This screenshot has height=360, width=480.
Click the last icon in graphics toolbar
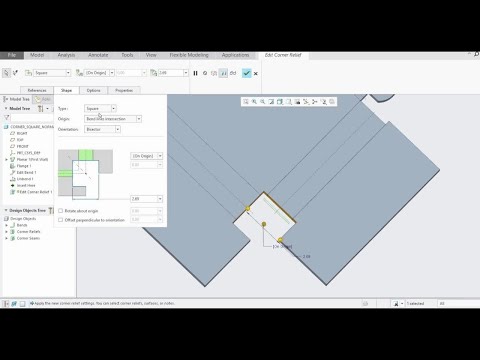(x=332, y=102)
